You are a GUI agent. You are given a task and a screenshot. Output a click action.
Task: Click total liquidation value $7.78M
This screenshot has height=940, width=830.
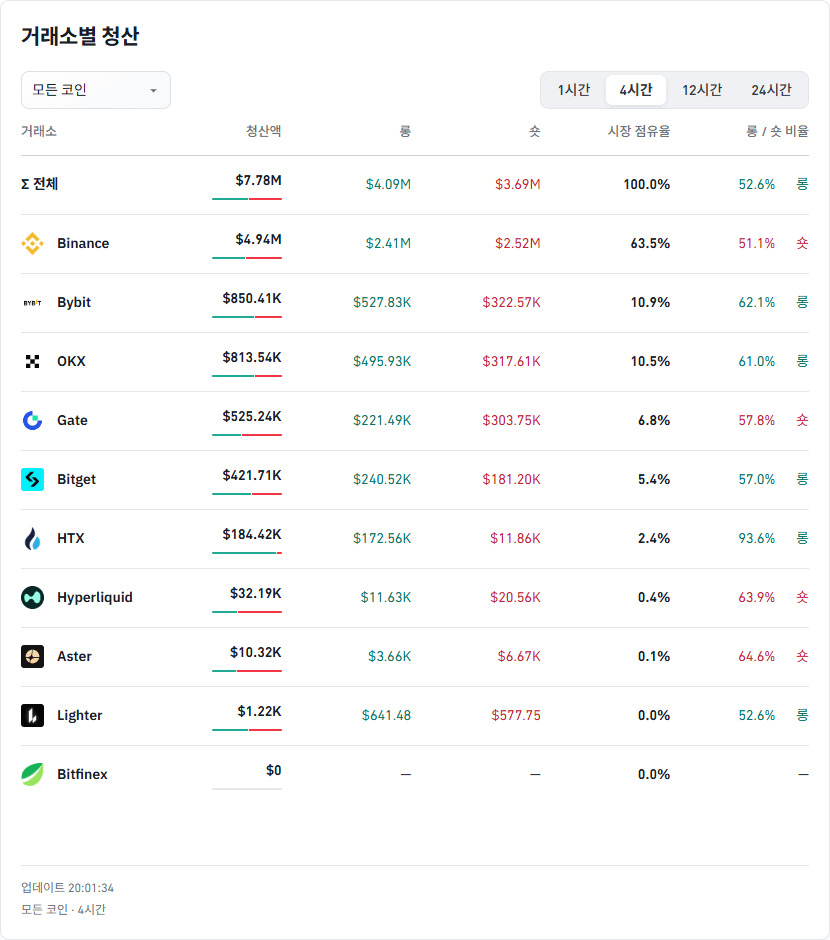(258, 180)
